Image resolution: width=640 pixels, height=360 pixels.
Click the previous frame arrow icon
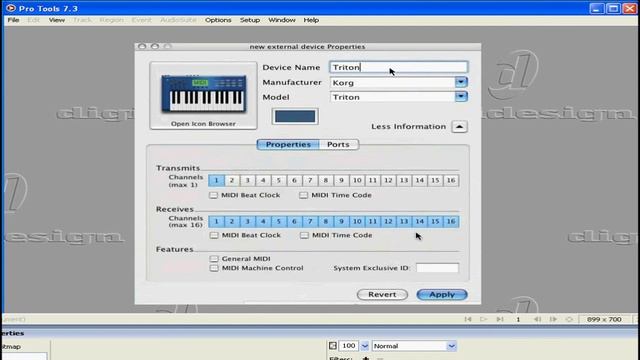coord(537,319)
